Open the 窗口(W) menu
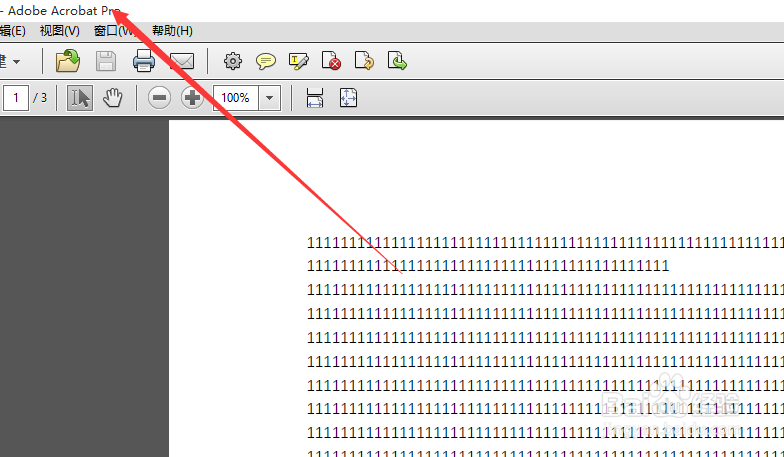The height and width of the screenshot is (457, 784). 115,31
